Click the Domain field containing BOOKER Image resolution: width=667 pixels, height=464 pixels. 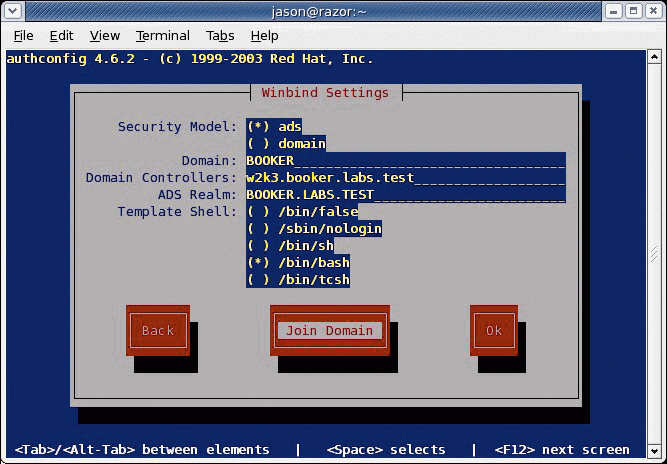[x=406, y=161]
